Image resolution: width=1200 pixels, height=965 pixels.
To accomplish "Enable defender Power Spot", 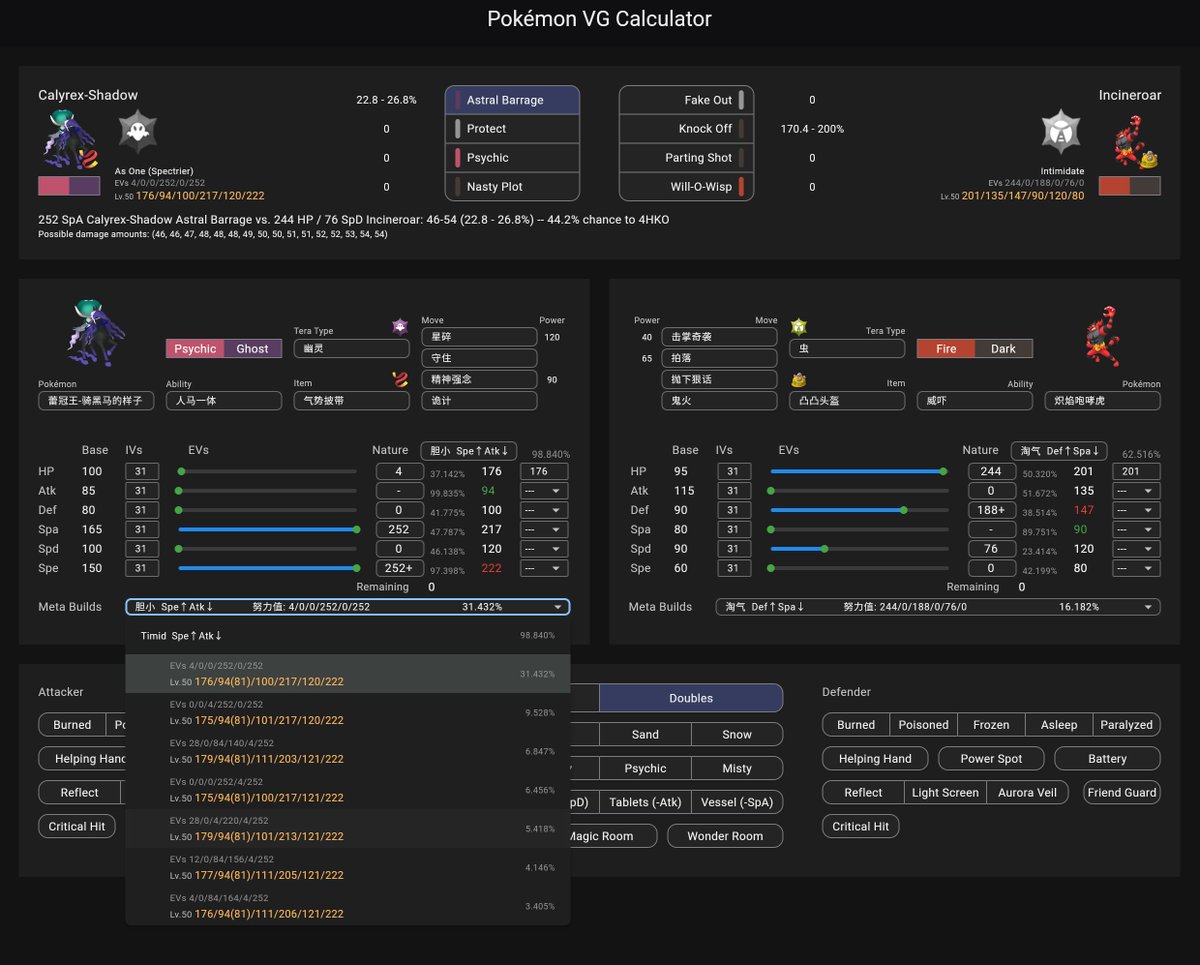I will (991, 759).
